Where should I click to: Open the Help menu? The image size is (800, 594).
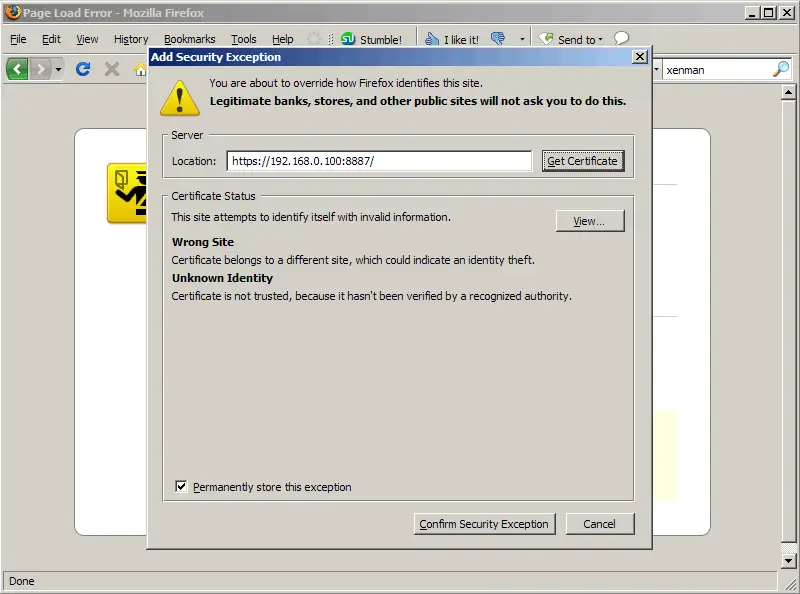(x=282, y=39)
